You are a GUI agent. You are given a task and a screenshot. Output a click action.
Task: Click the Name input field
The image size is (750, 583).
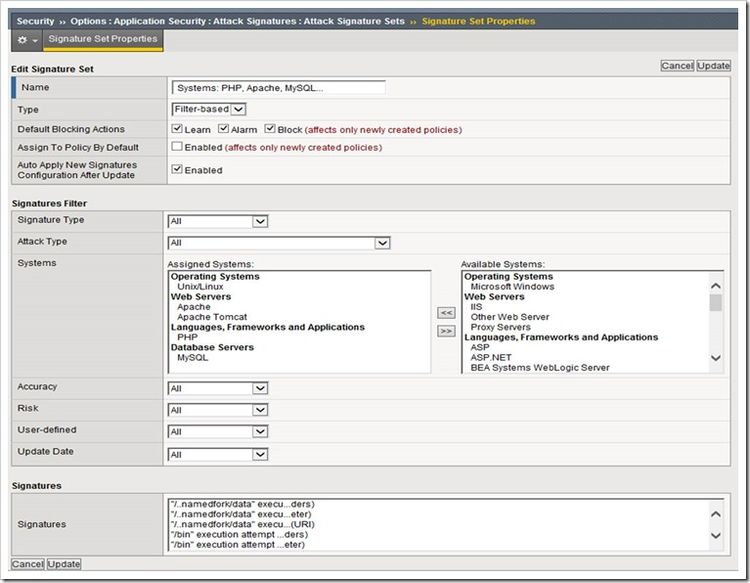278,88
